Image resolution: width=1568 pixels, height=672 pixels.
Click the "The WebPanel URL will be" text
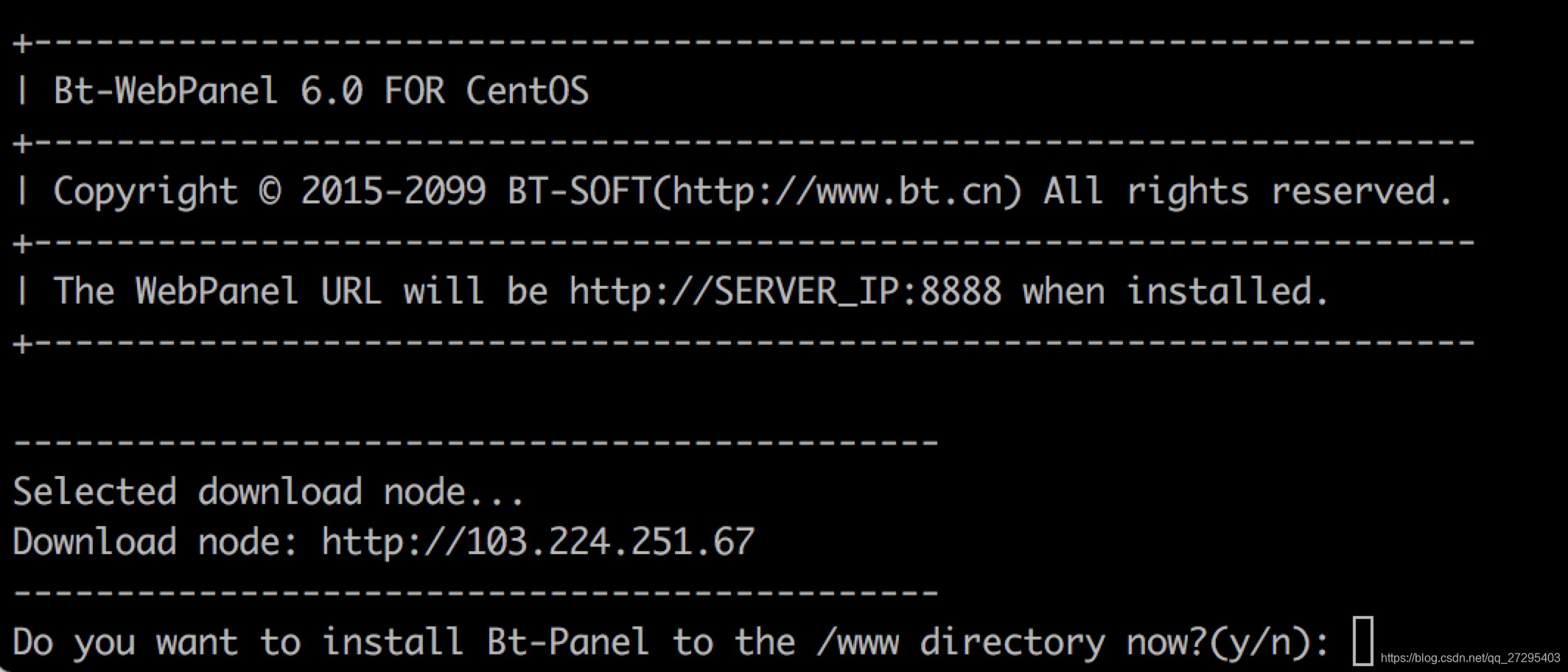coord(301,291)
